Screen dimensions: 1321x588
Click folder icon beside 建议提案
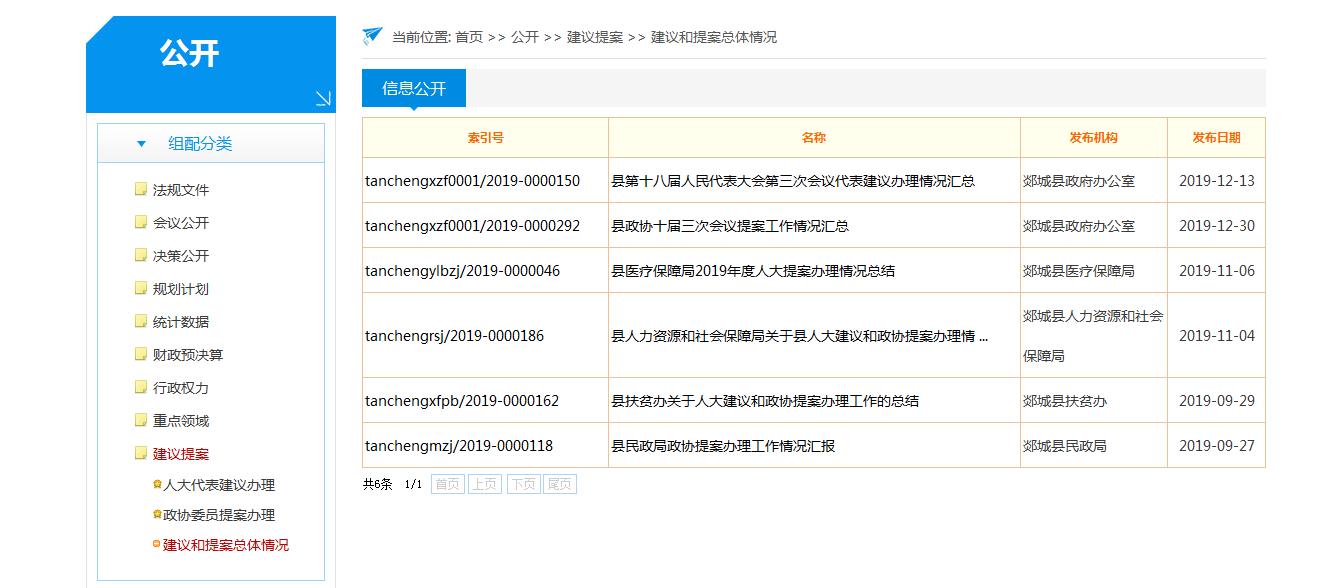pos(141,454)
